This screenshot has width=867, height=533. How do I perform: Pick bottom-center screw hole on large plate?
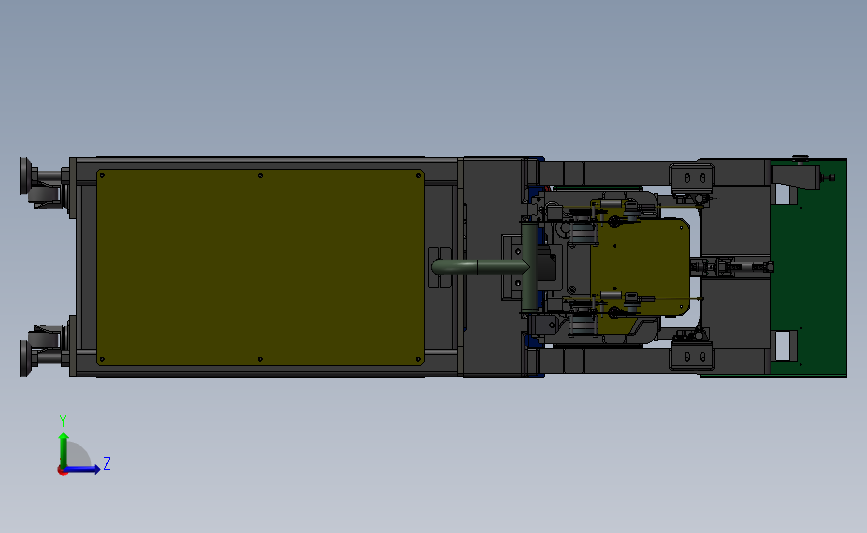(260, 359)
